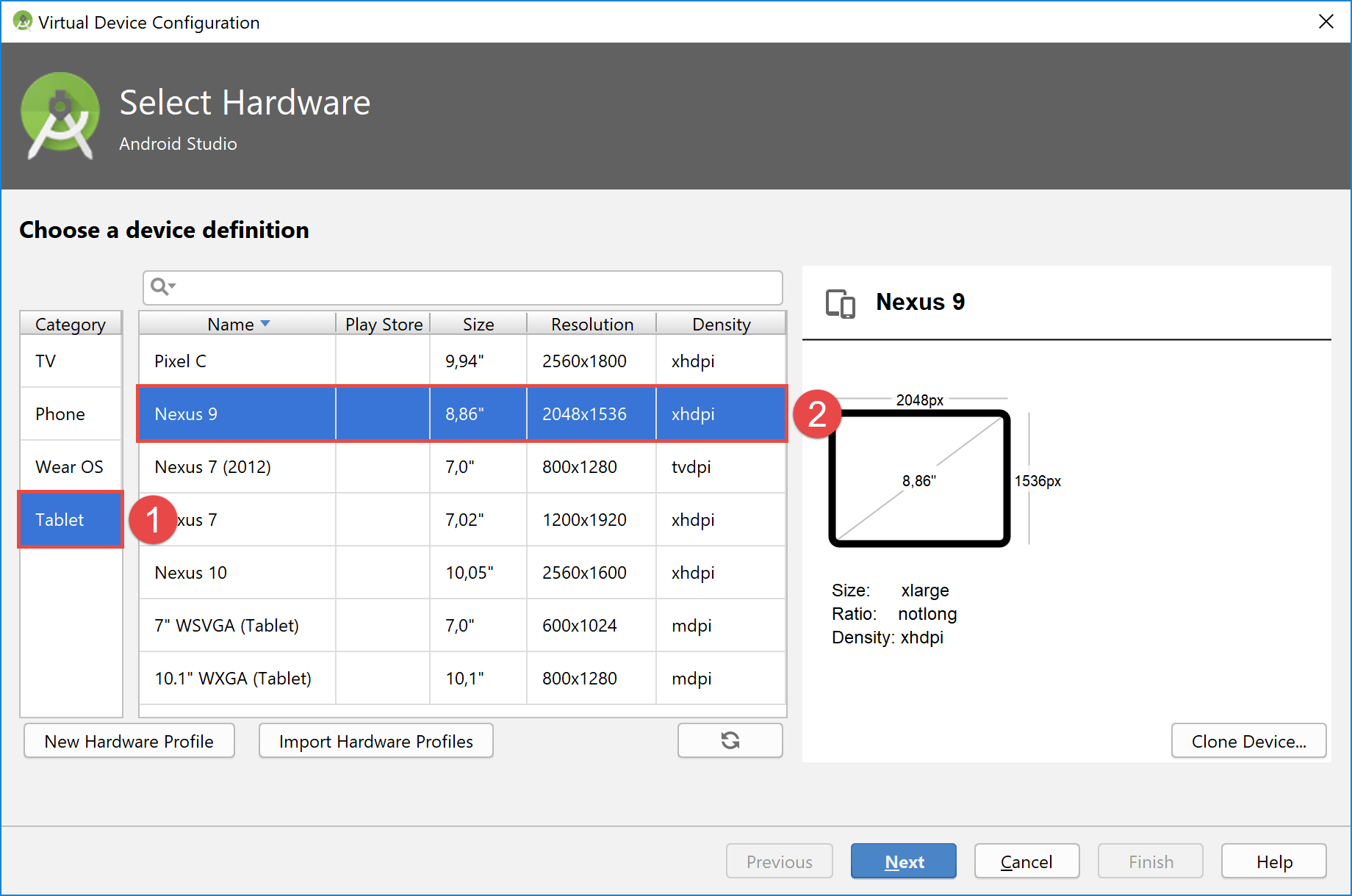Click the 9,94" size cell
The width and height of the screenshot is (1352, 896).
point(478,361)
